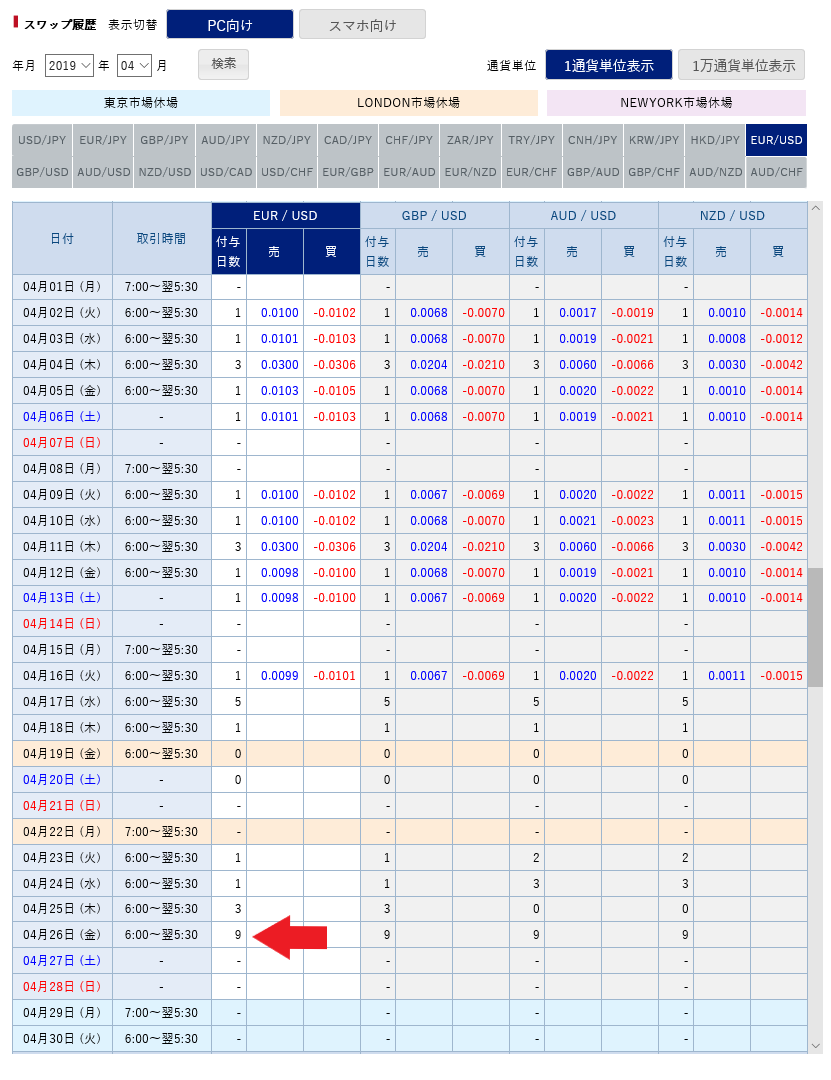Image resolution: width=831 pixels, height=1080 pixels.
Task: Click the AUD / USD column group header
Action: click(x=583, y=216)
